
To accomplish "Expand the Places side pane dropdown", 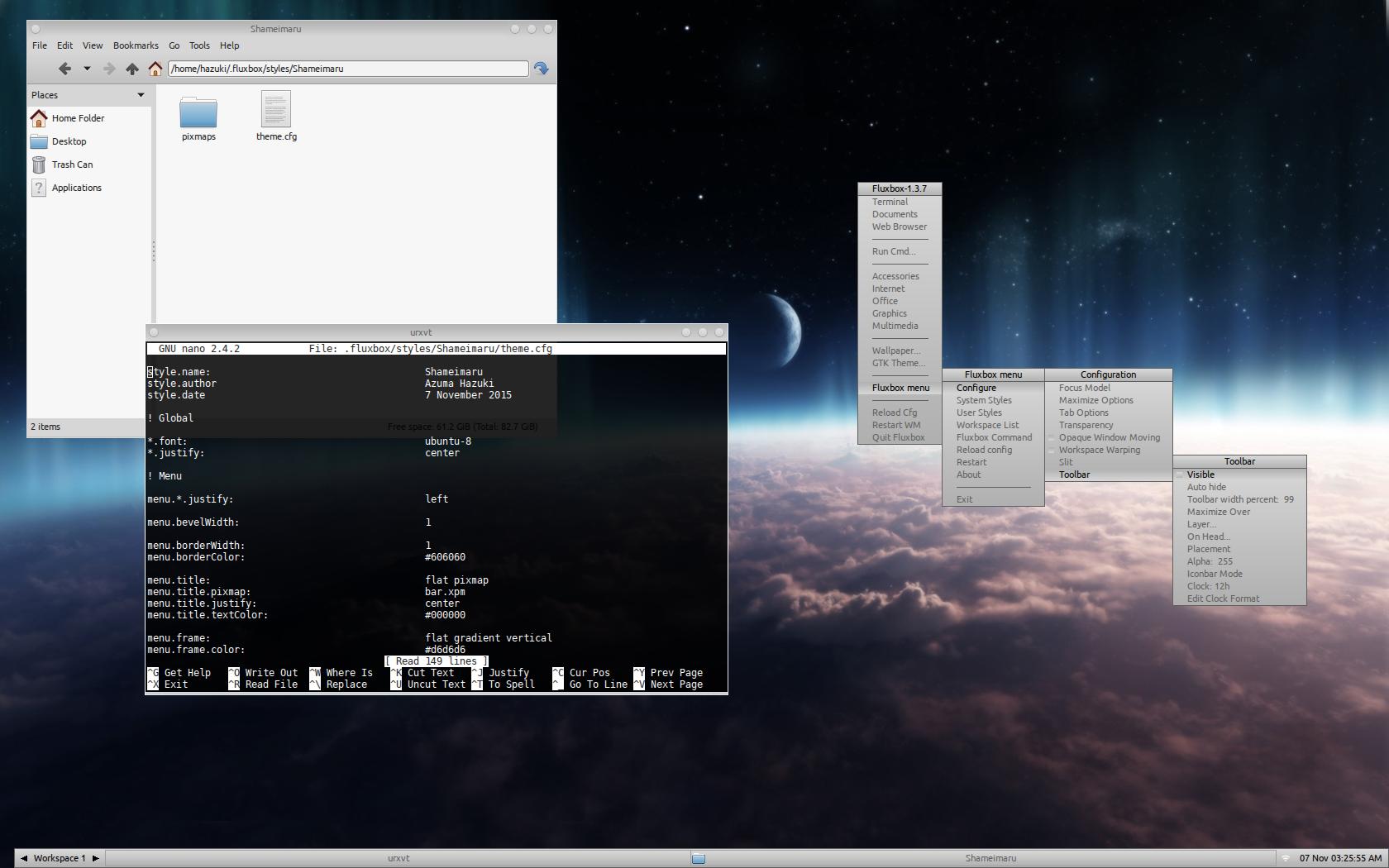I will (x=141, y=95).
